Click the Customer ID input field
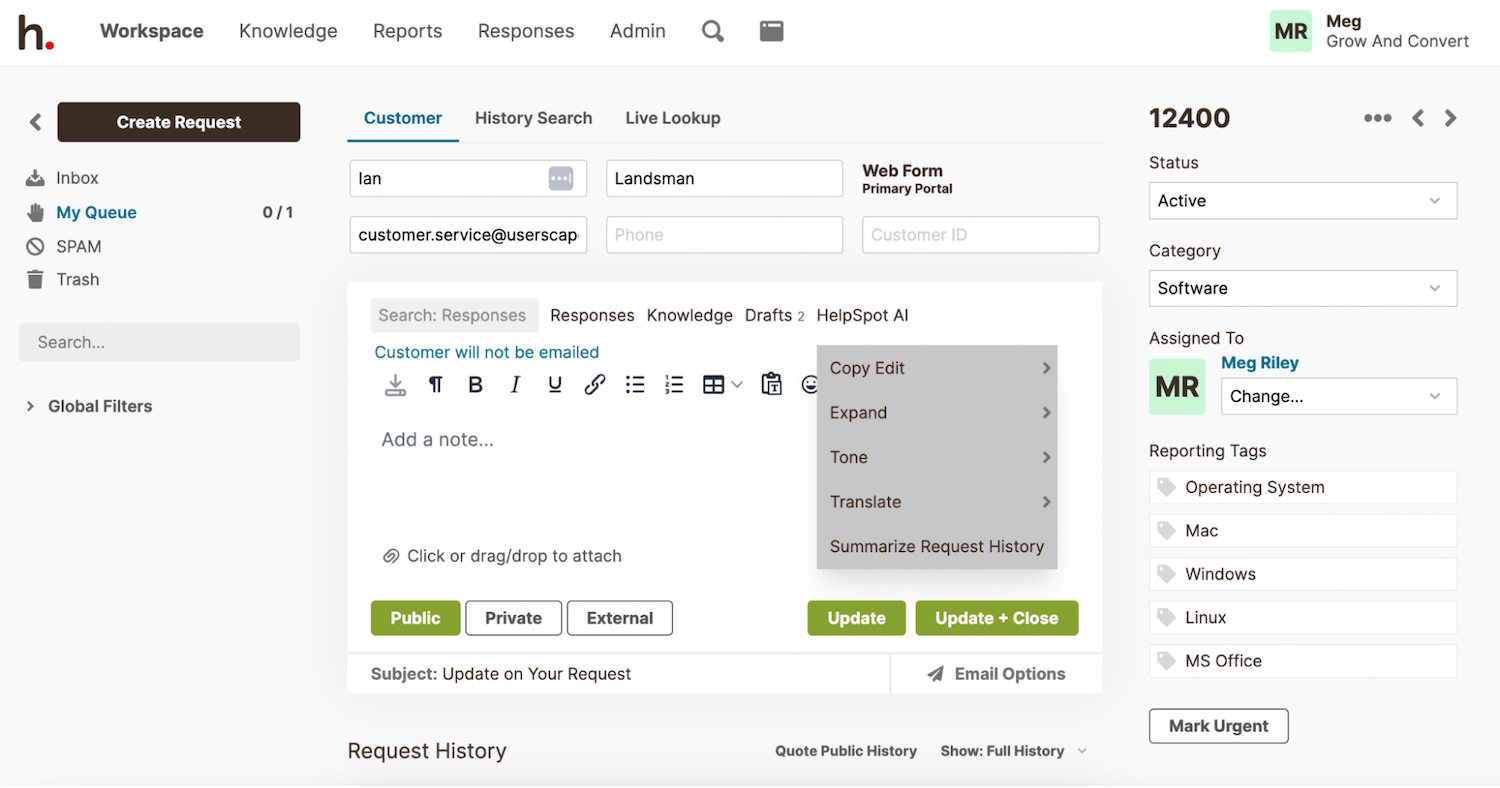Viewport: 1500px width, 788px height. click(x=981, y=235)
